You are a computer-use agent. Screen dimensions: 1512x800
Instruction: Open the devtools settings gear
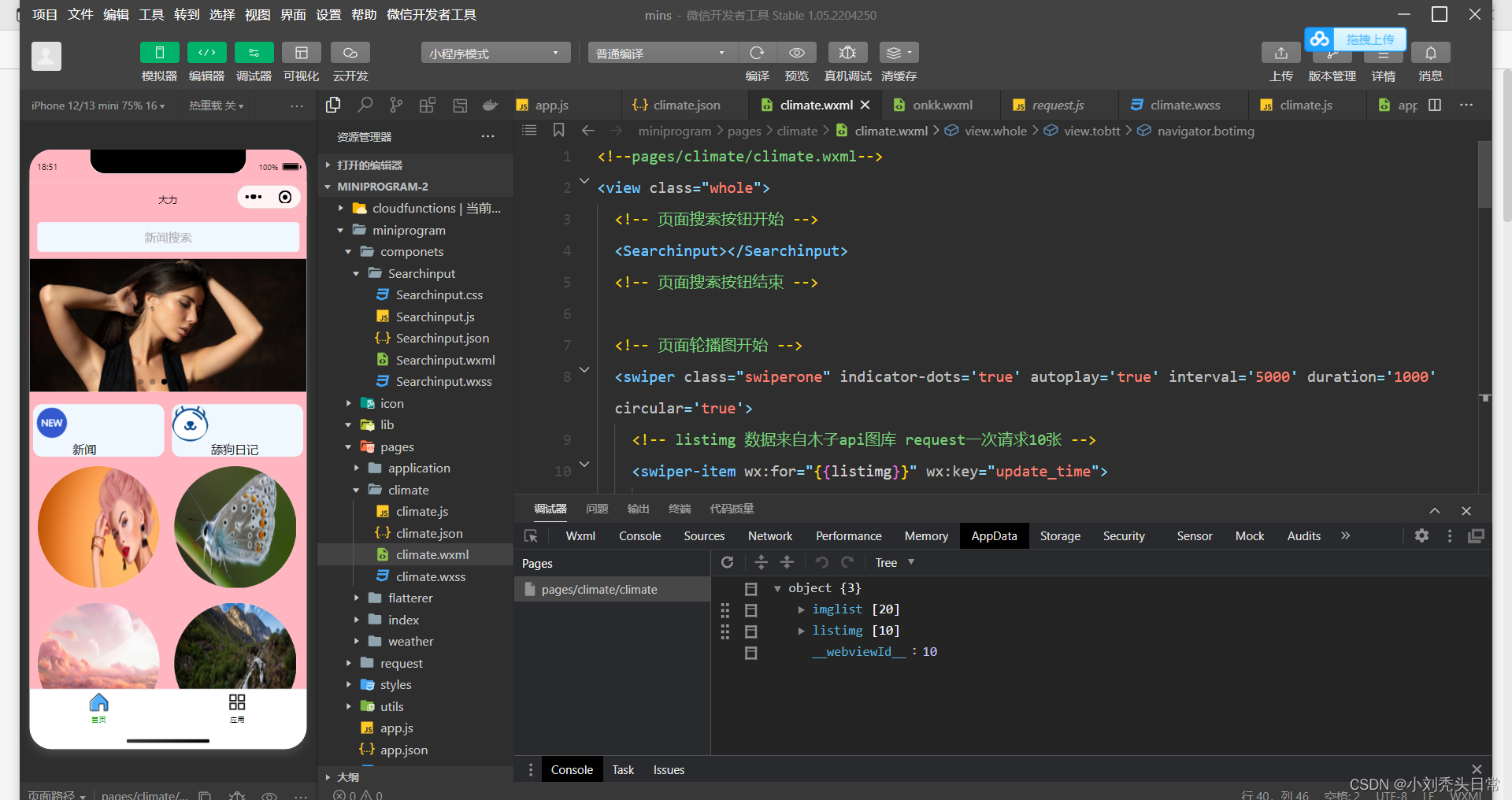click(1421, 535)
